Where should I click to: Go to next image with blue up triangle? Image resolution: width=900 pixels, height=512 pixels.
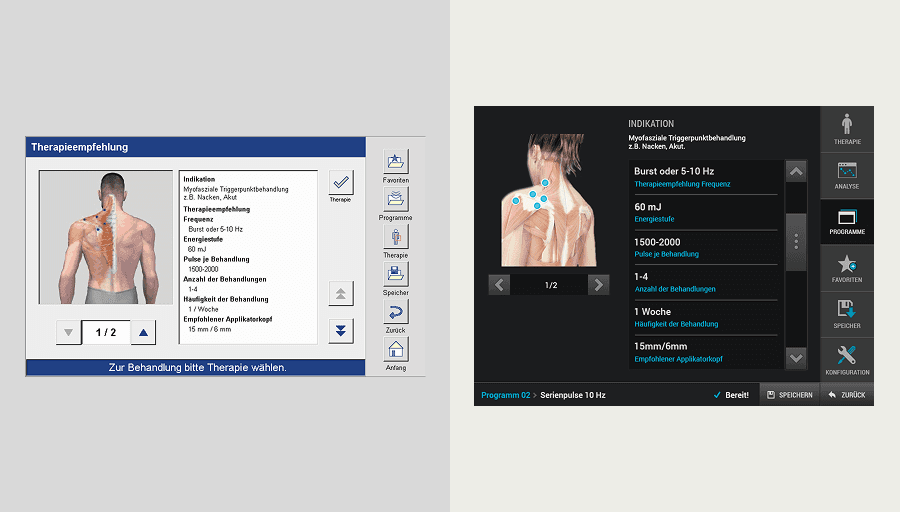(x=143, y=332)
